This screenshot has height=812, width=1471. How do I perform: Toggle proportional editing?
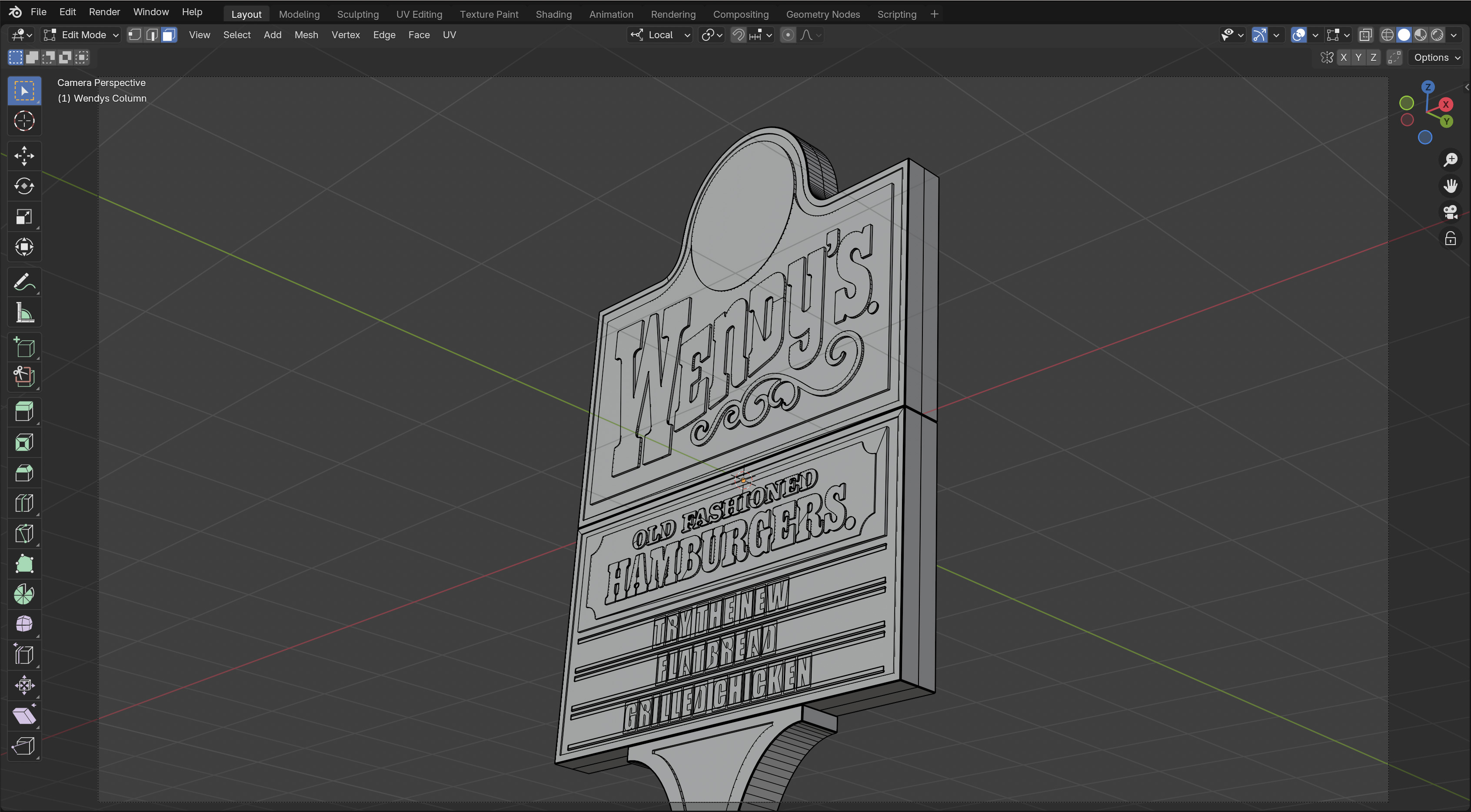pyautogui.click(x=788, y=35)
